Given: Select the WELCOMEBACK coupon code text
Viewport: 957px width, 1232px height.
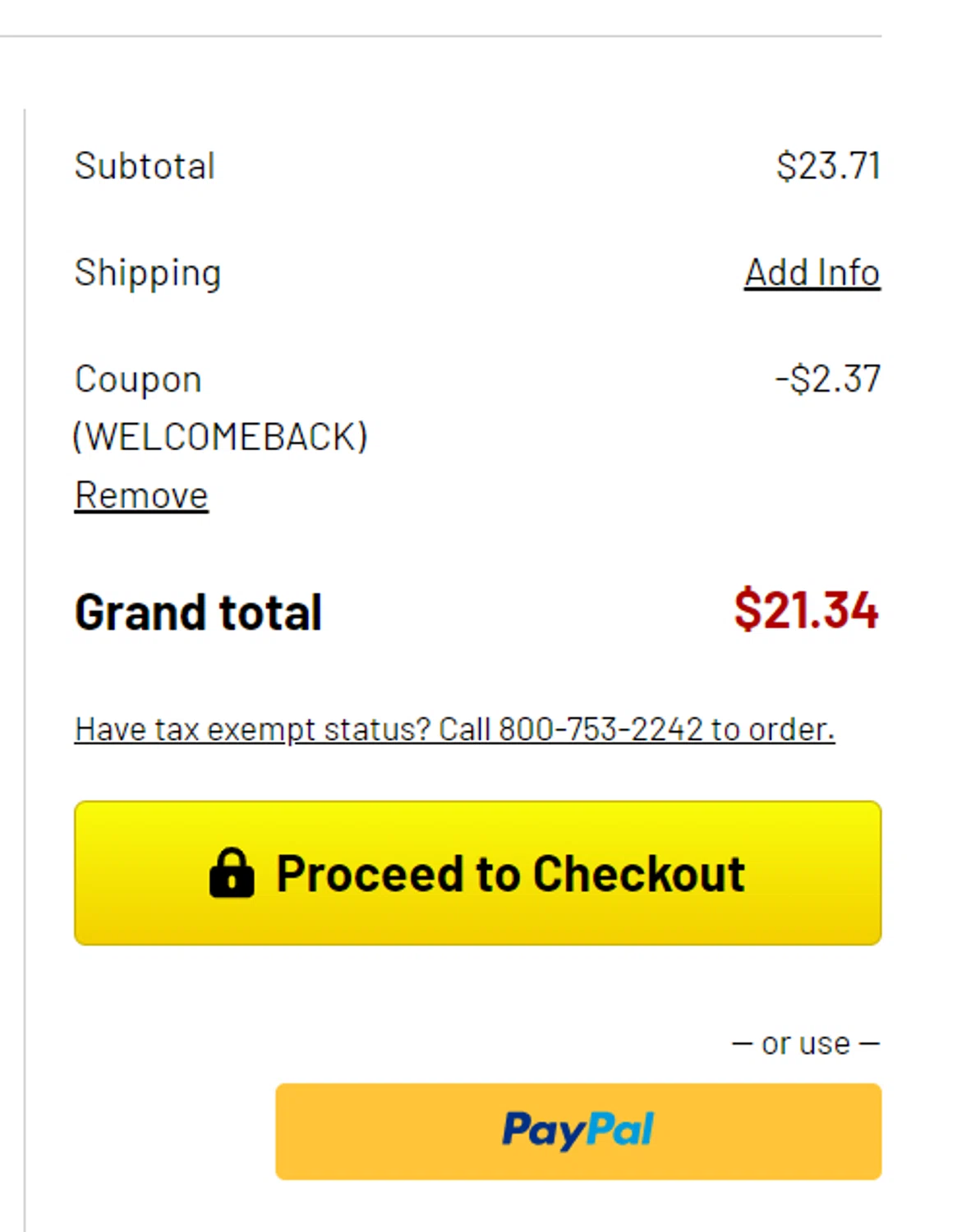Looking at the screenshot, I should coord(220,437).
